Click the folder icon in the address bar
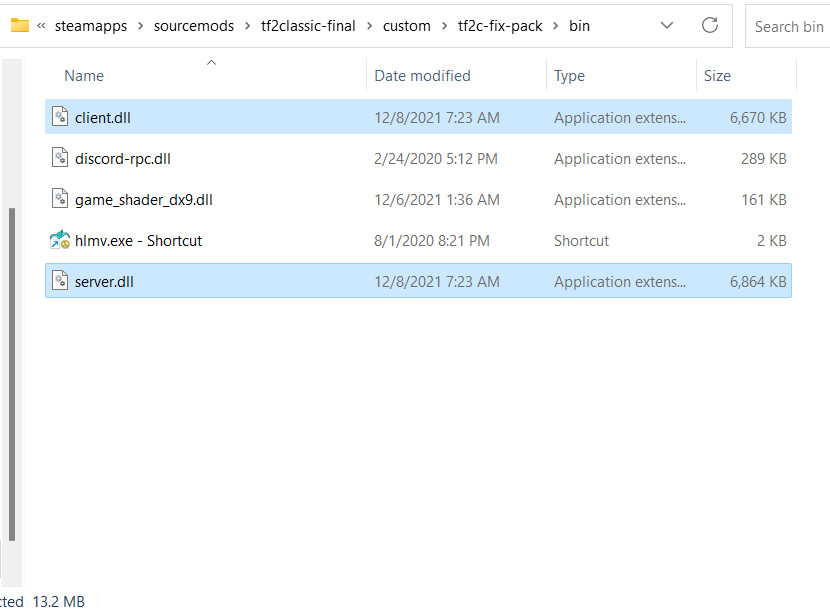Viewport: 830px width, 614px height. (20, 25)
